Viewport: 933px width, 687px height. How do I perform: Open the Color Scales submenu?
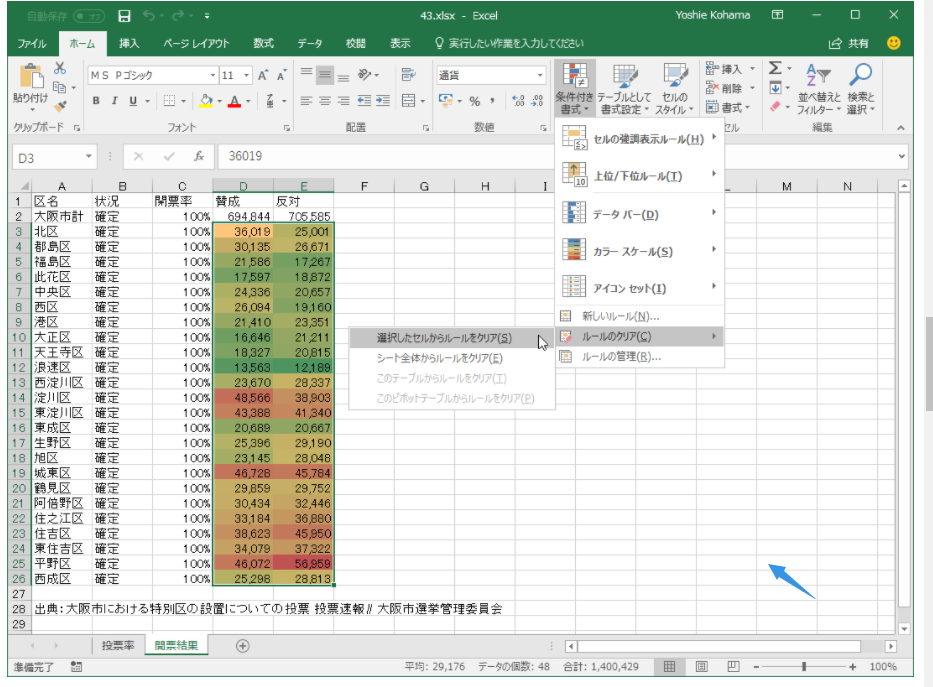tap(640, 252)
